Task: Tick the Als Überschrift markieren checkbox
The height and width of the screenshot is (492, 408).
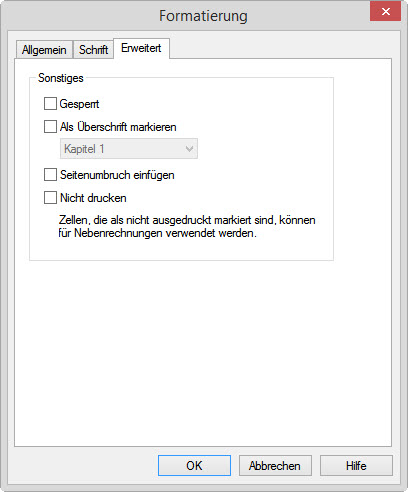Action: [x=50, y=127]
